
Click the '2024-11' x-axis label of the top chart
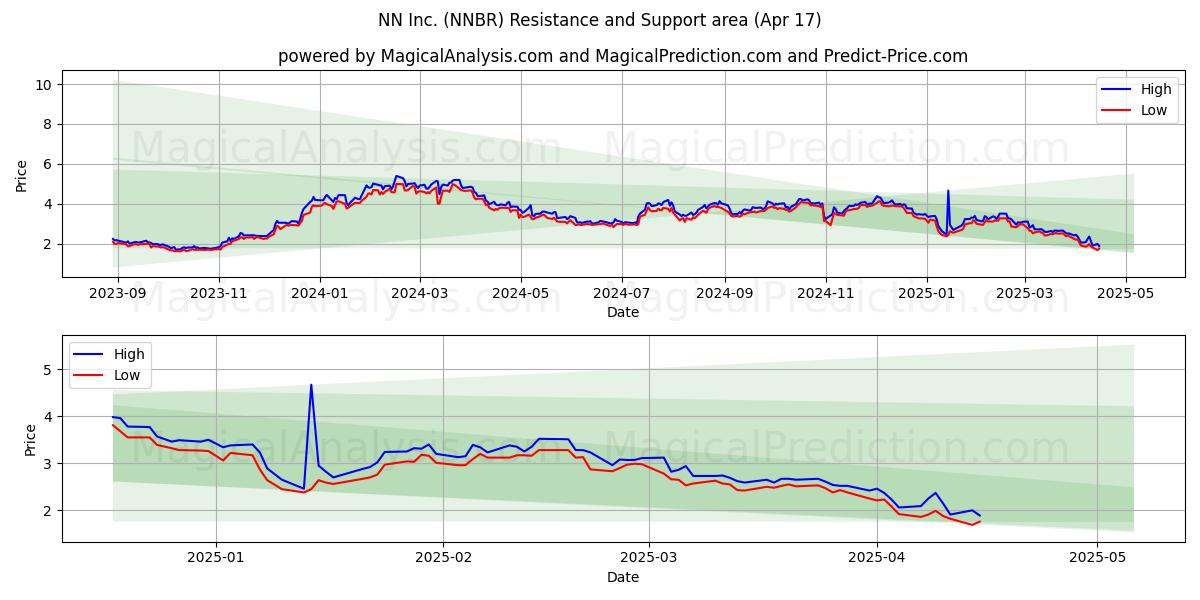click(x=825, y=295)
